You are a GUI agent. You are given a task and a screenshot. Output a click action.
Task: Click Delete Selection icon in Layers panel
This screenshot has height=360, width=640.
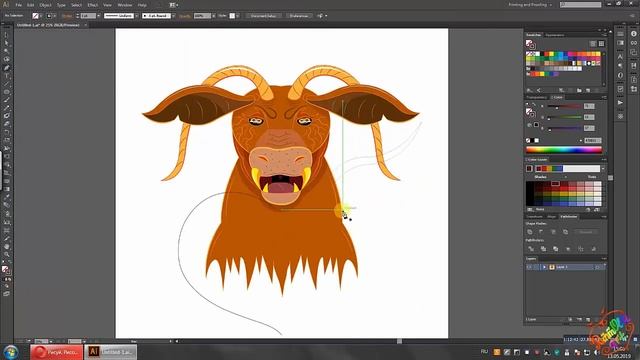click(x=597, y=319)
